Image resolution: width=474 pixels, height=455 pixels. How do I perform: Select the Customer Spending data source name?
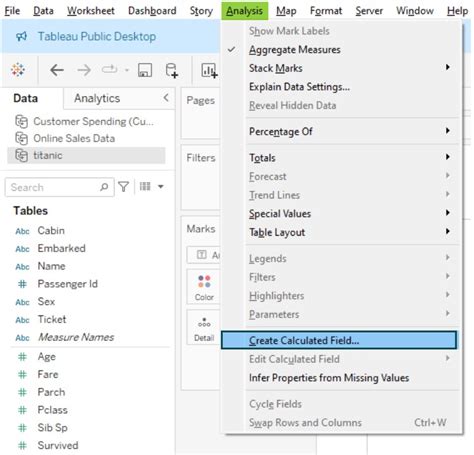pos(93,121)
